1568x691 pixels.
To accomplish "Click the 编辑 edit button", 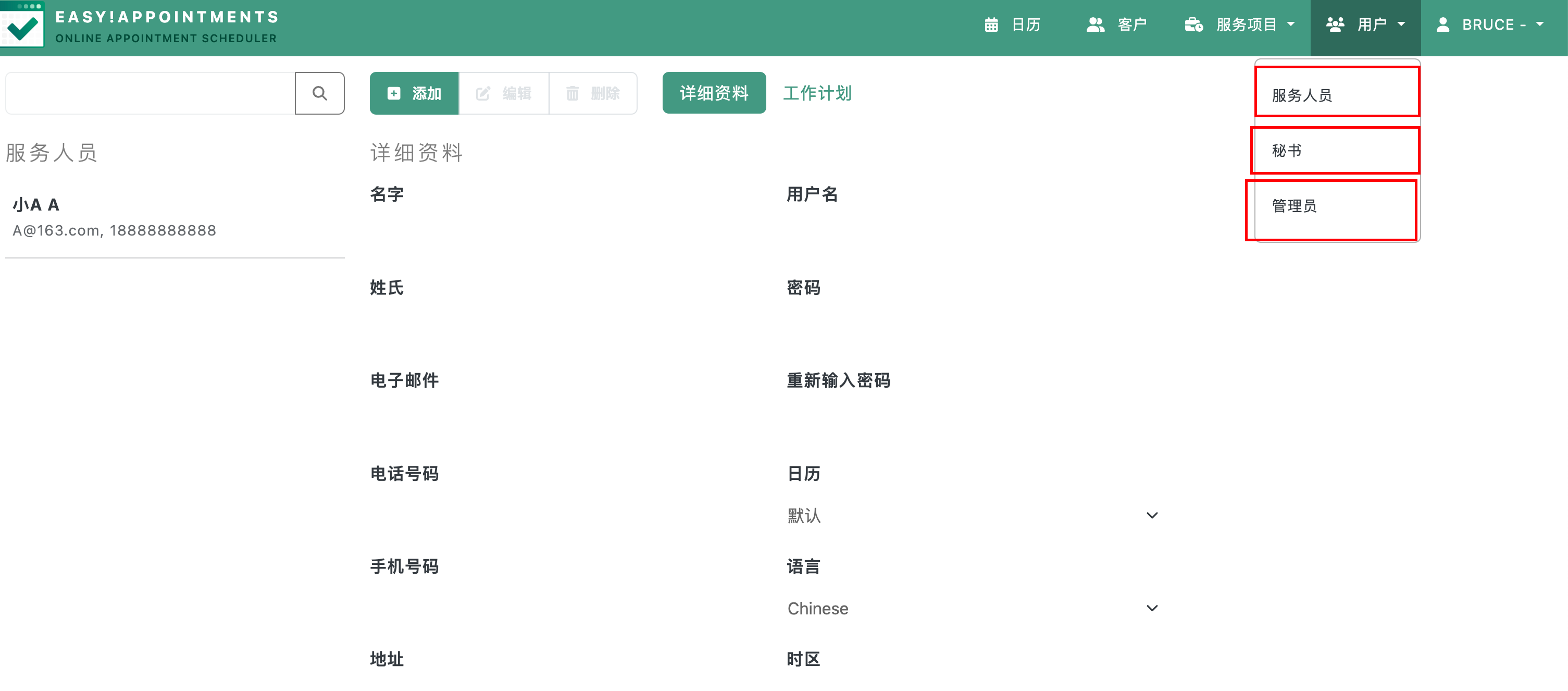I will pyautogui.click(x=504, y=93).
